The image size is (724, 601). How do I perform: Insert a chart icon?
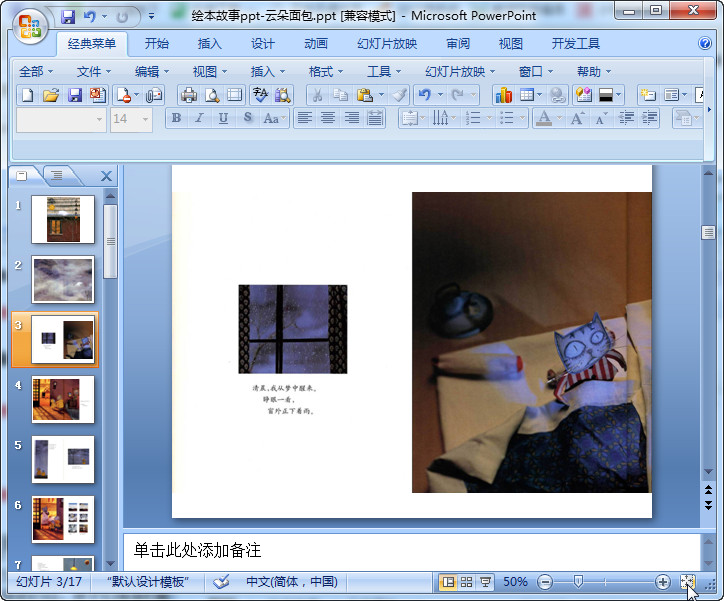click(x=503, y=95)
